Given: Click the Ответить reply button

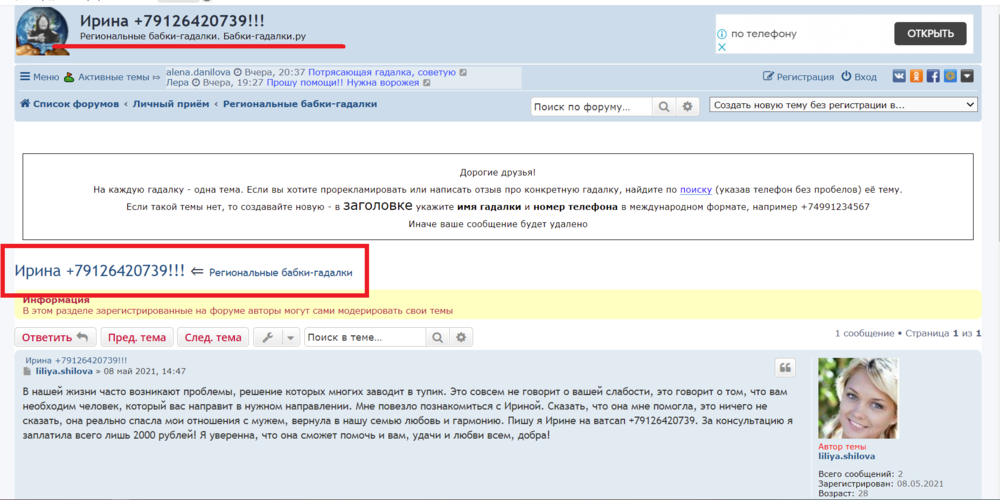Looking at the screenshot, I should tap(55, 338).
